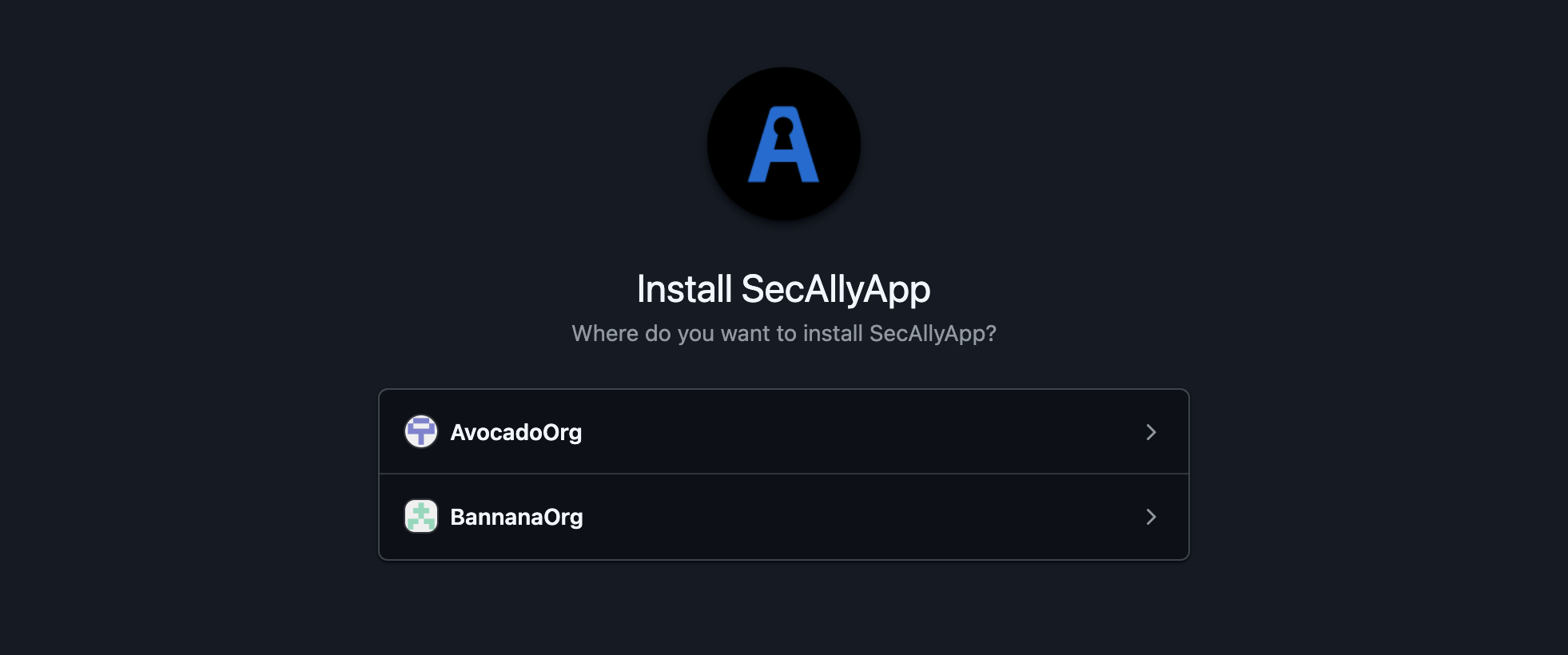
Task: Click the BannanaOrg green organization avatar
Action: [420, 517]
